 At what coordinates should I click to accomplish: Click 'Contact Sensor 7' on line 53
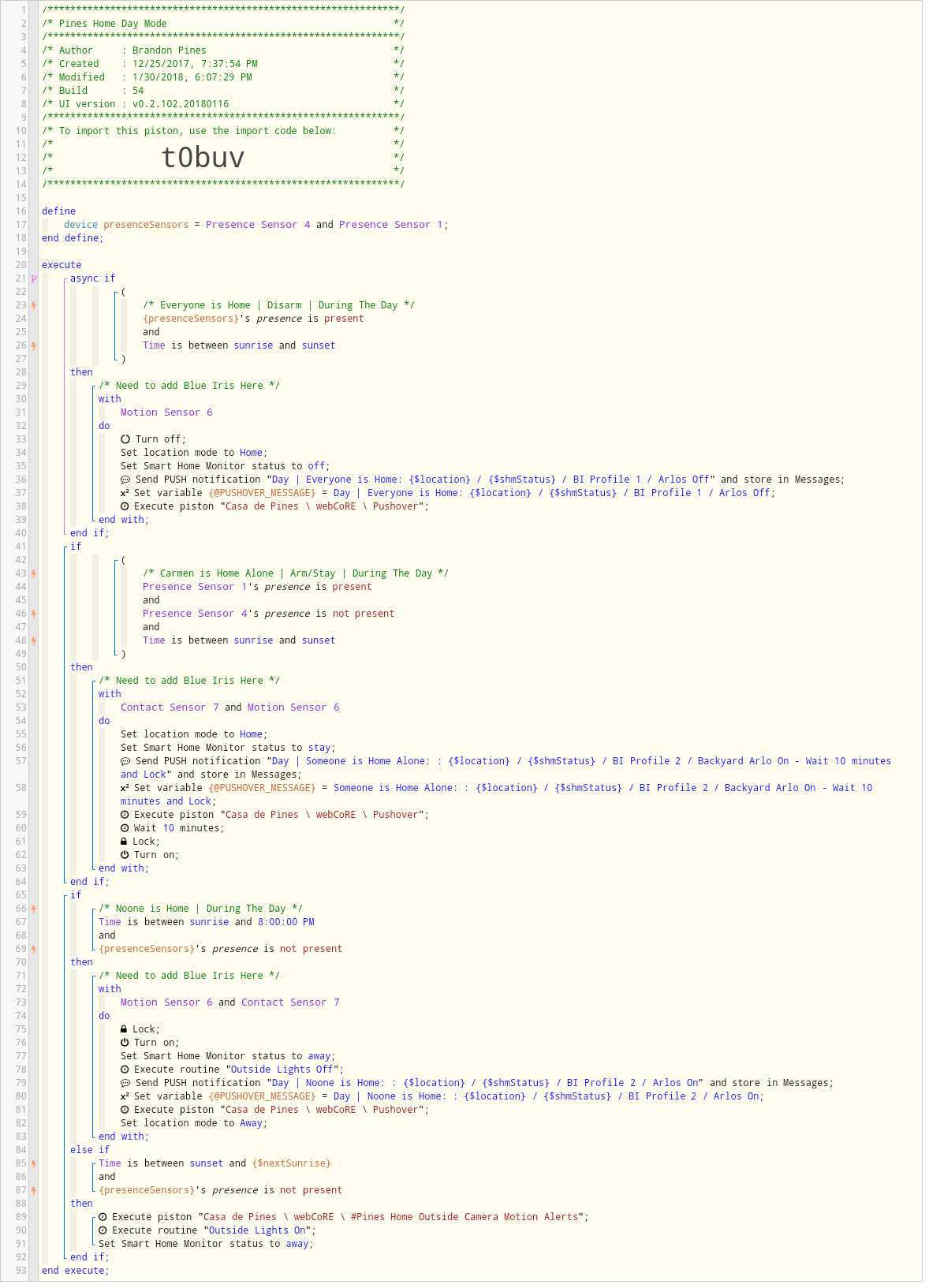[x=170, y=707]
